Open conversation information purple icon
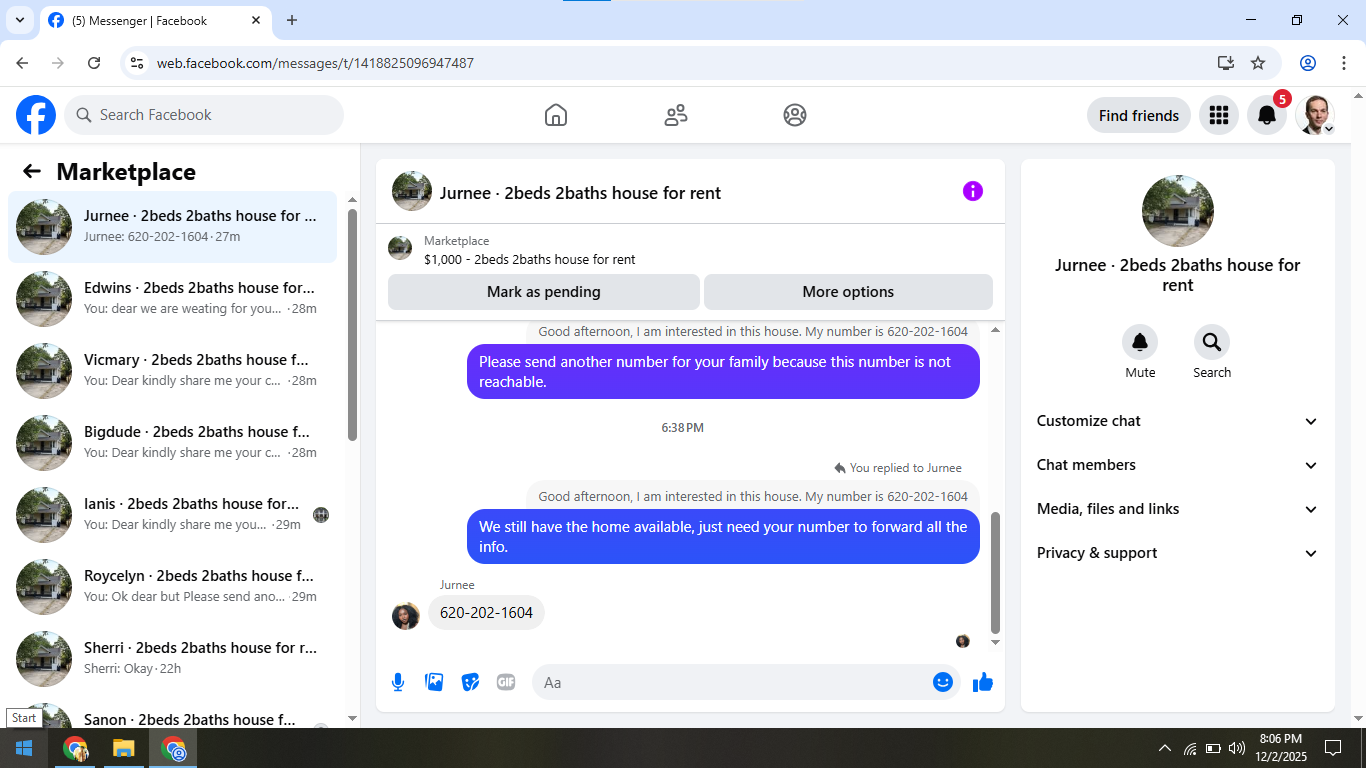This screenshot has width=1366, height=768. click(x=973, y=191)
